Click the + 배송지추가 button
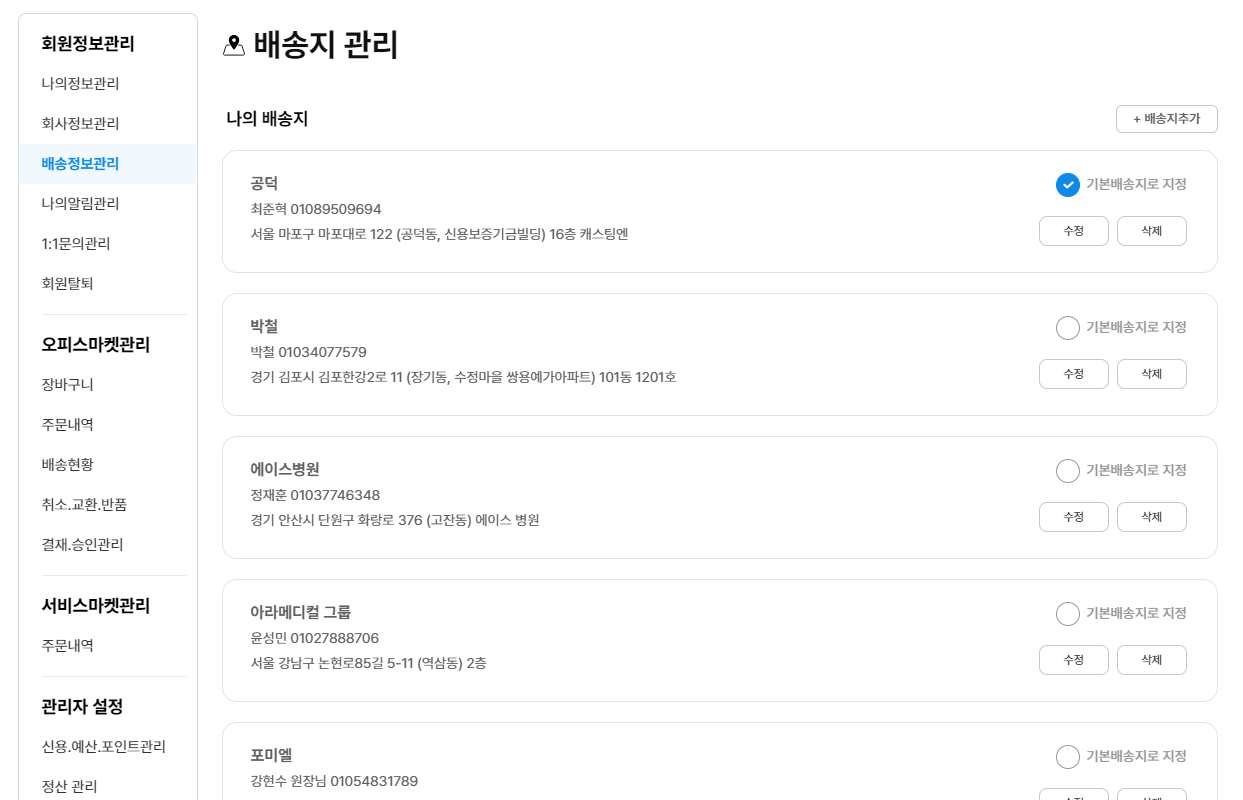This screenshot has height=800, width=1243. 1166,119
